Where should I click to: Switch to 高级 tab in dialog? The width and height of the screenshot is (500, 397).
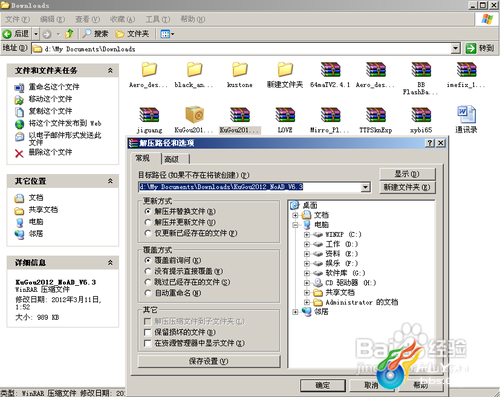pyautogui.click(x=175, y=159)
